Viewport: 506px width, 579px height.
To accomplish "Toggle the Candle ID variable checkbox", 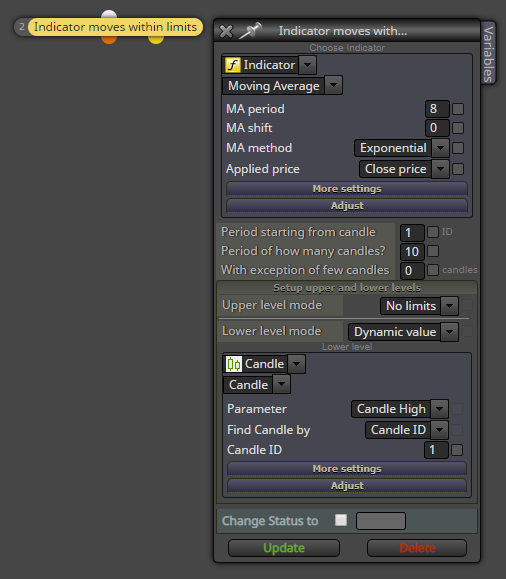I will pos(457,450).
